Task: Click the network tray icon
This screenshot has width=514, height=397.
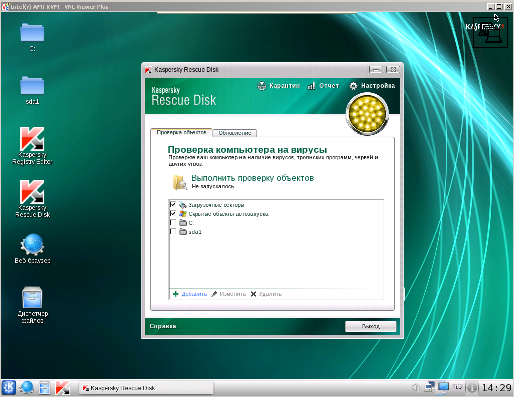Action: tap(429, 387)
